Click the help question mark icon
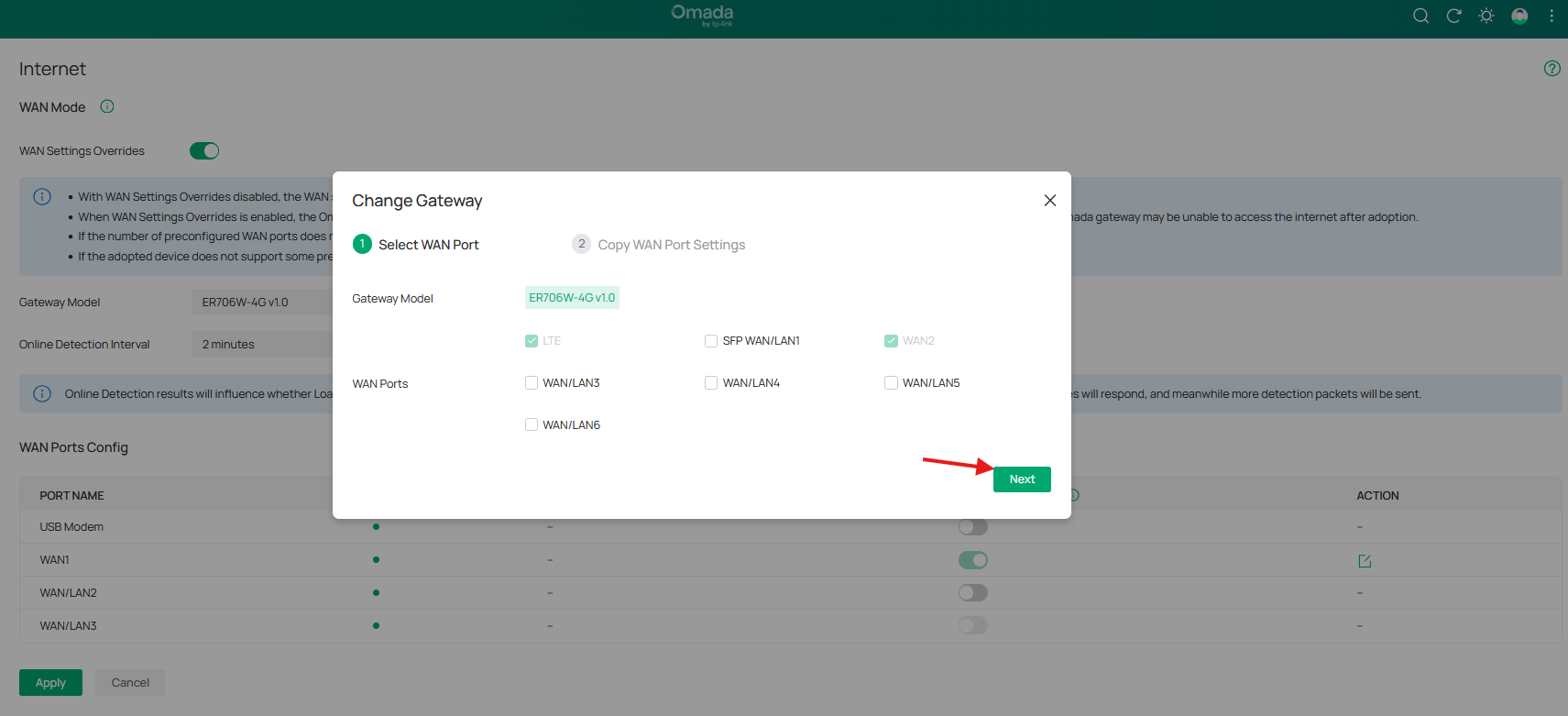Screen dimensions: 1568x716 (1552, 68)
